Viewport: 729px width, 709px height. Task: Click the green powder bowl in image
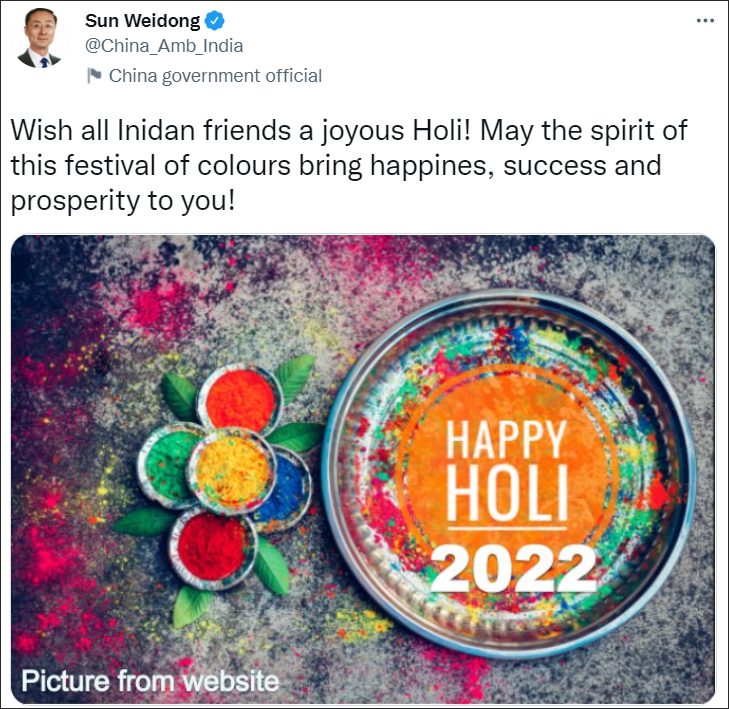pos(167,465)
